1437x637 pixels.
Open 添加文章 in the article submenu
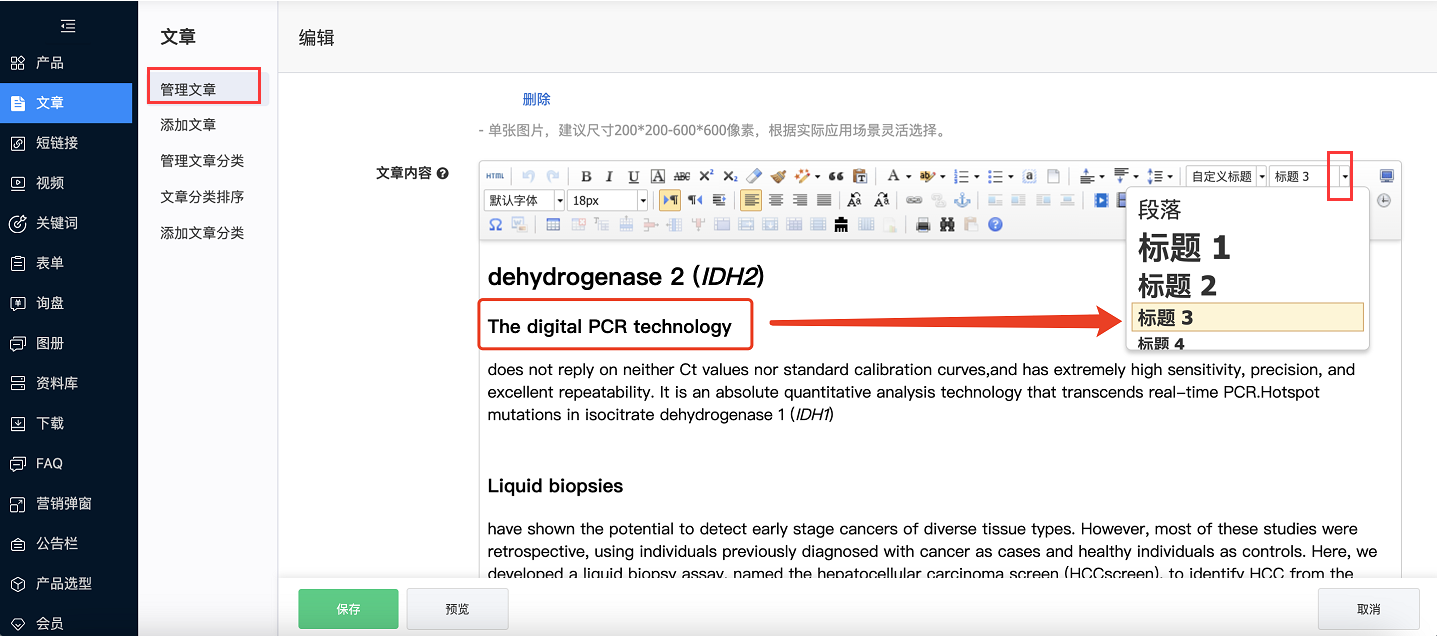coord(188,125)
